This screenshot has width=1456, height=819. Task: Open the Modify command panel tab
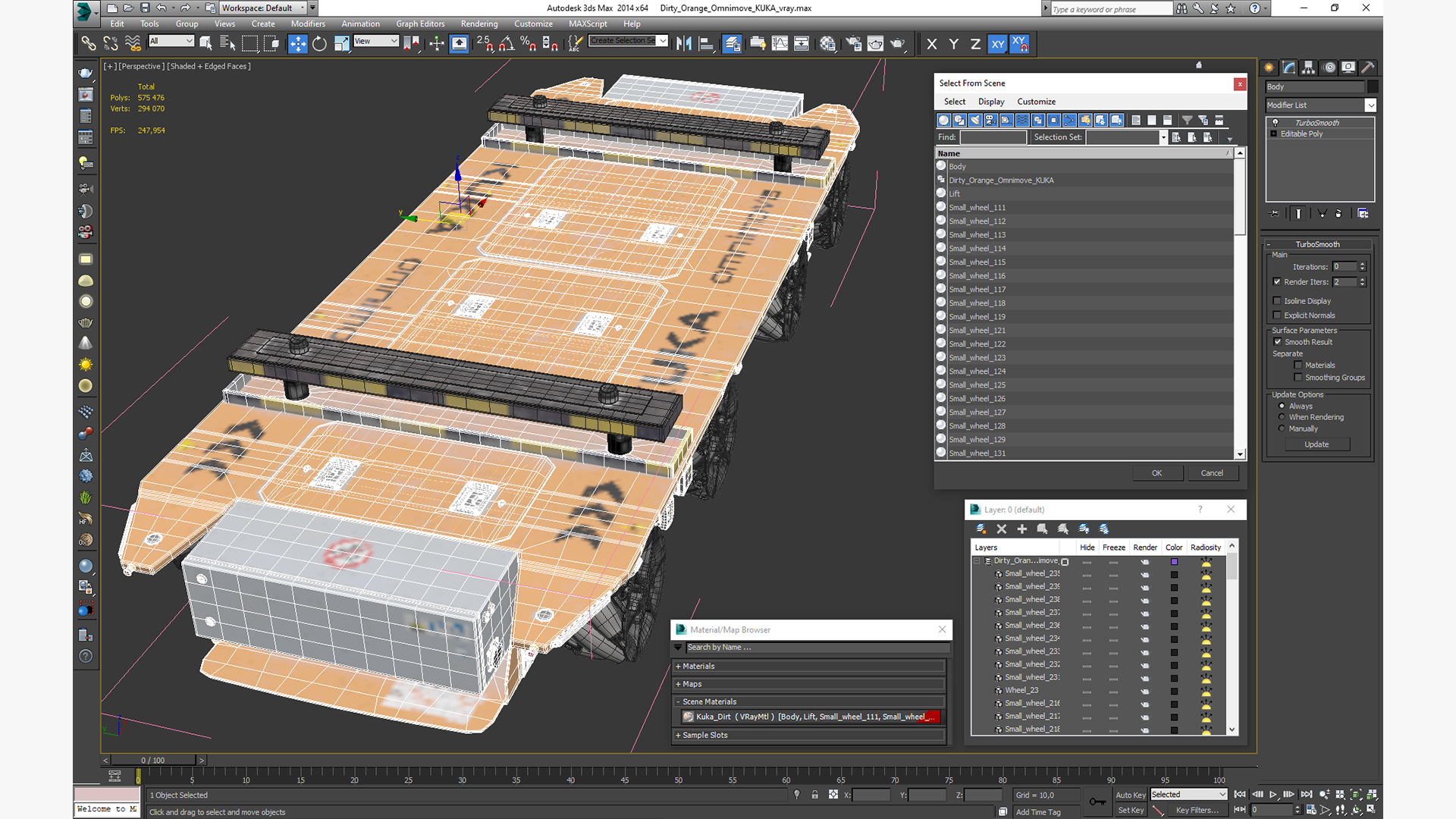point(1289,67)
